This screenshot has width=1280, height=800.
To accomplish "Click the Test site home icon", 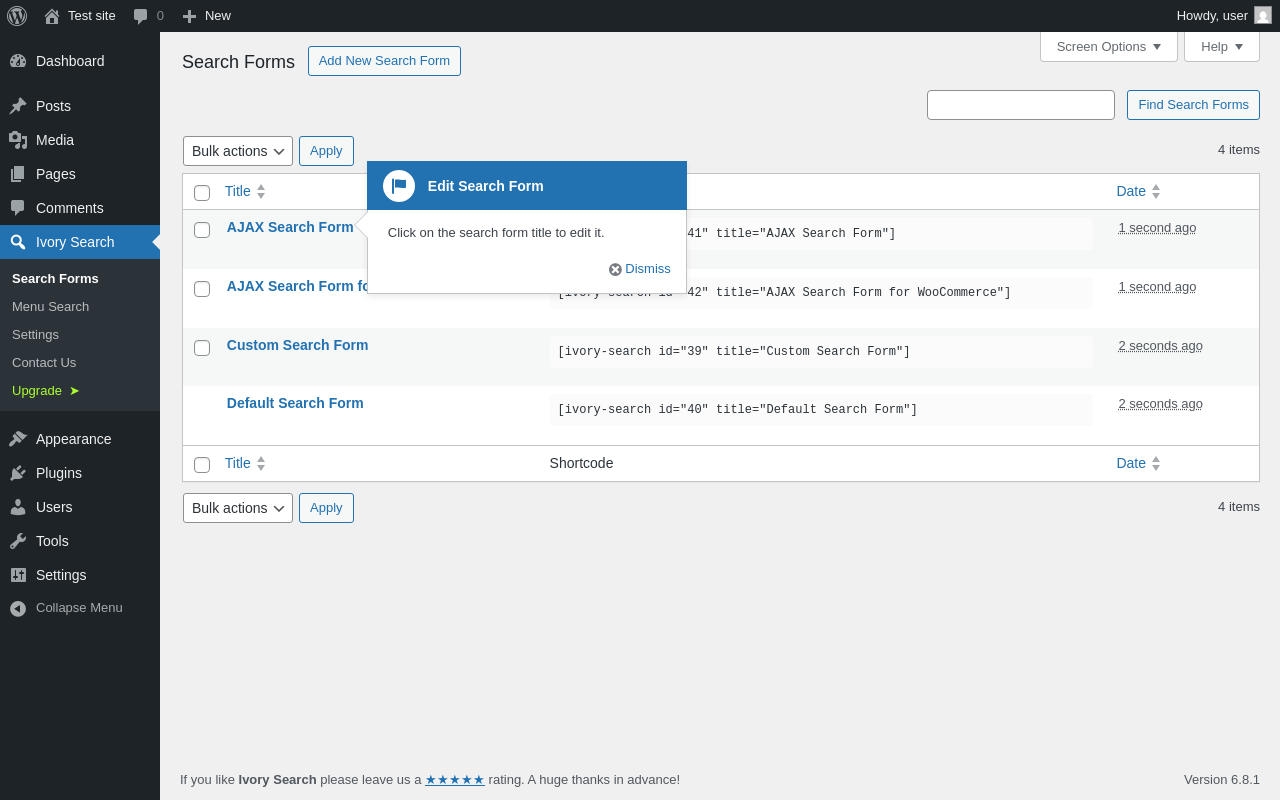I will 52,16.
